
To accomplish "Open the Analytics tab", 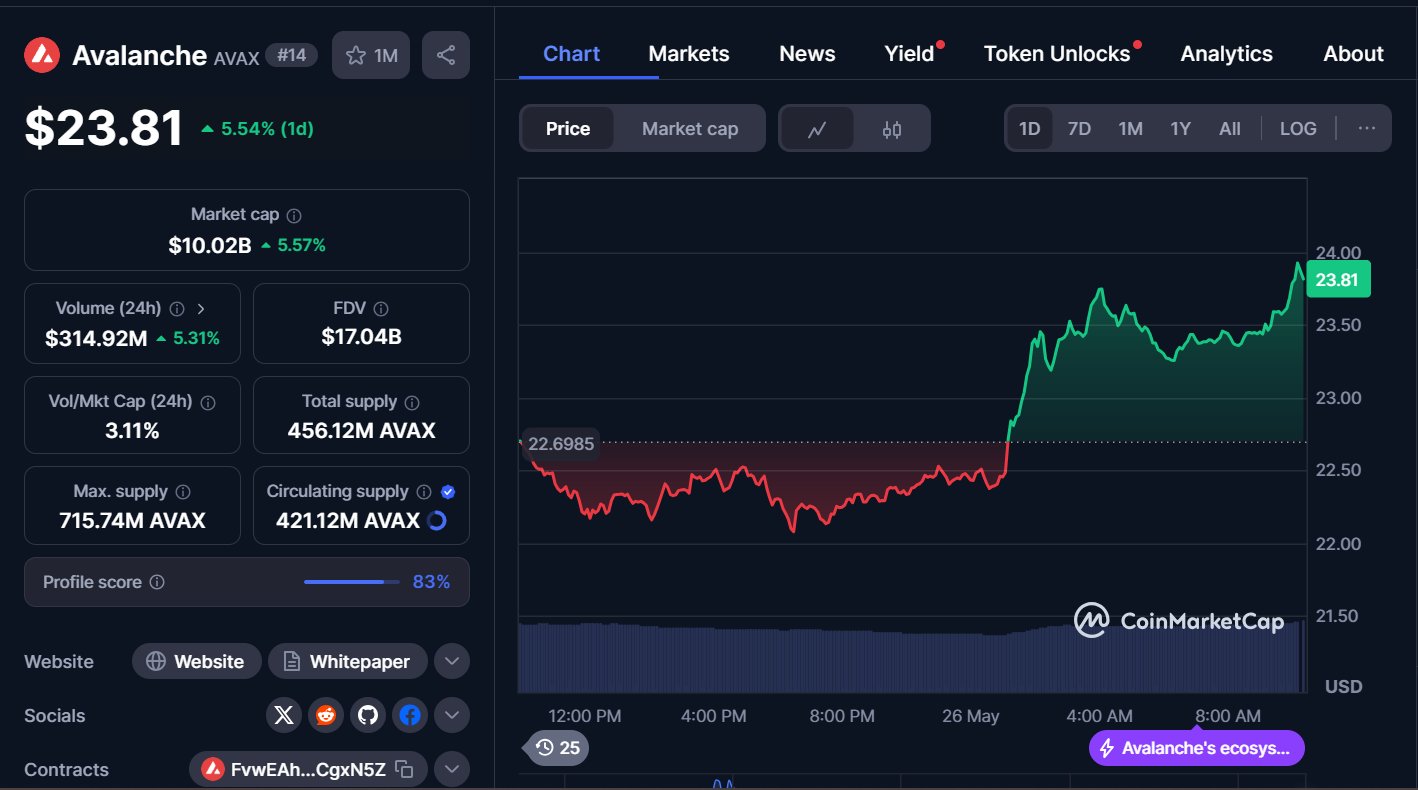I will [x=1227, y=54].
